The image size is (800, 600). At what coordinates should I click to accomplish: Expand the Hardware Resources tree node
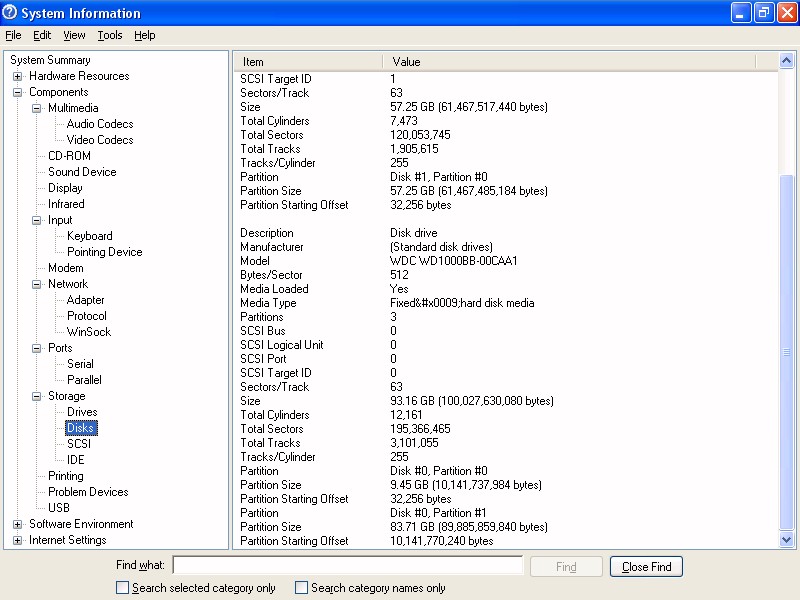[17, 76]
